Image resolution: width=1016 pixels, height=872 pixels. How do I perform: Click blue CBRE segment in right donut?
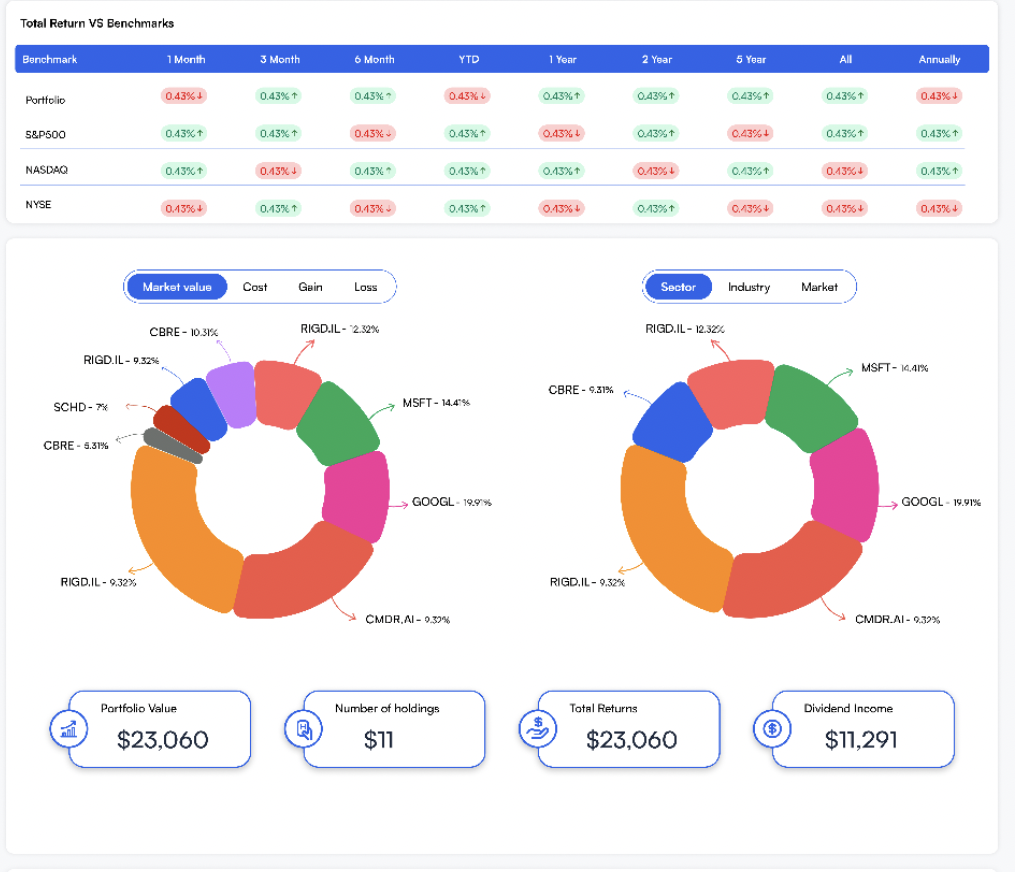674,422
